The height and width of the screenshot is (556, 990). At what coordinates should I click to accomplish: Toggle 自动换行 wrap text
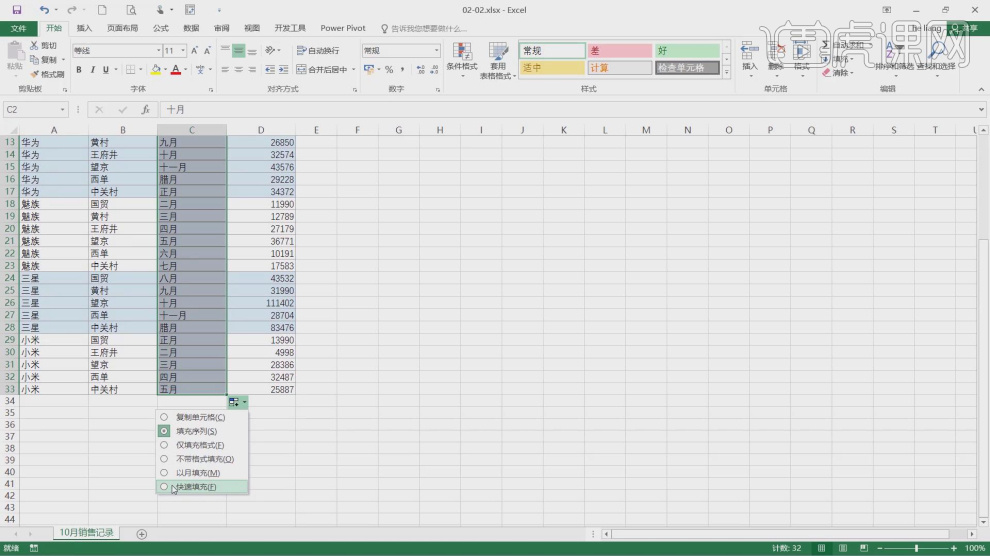click(x=318, y=50)
